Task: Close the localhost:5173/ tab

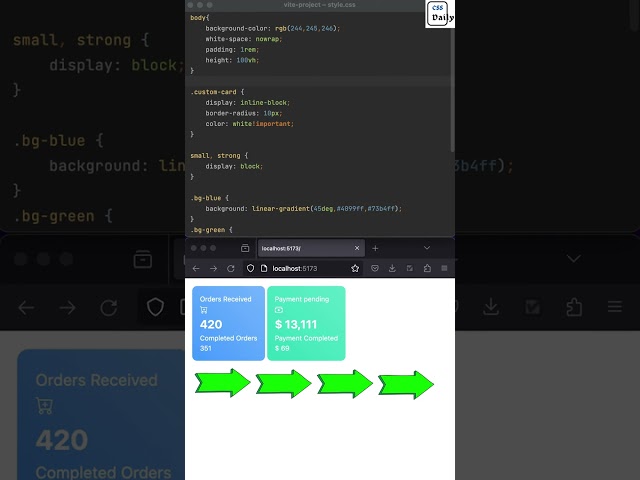Action: point(357,248)
